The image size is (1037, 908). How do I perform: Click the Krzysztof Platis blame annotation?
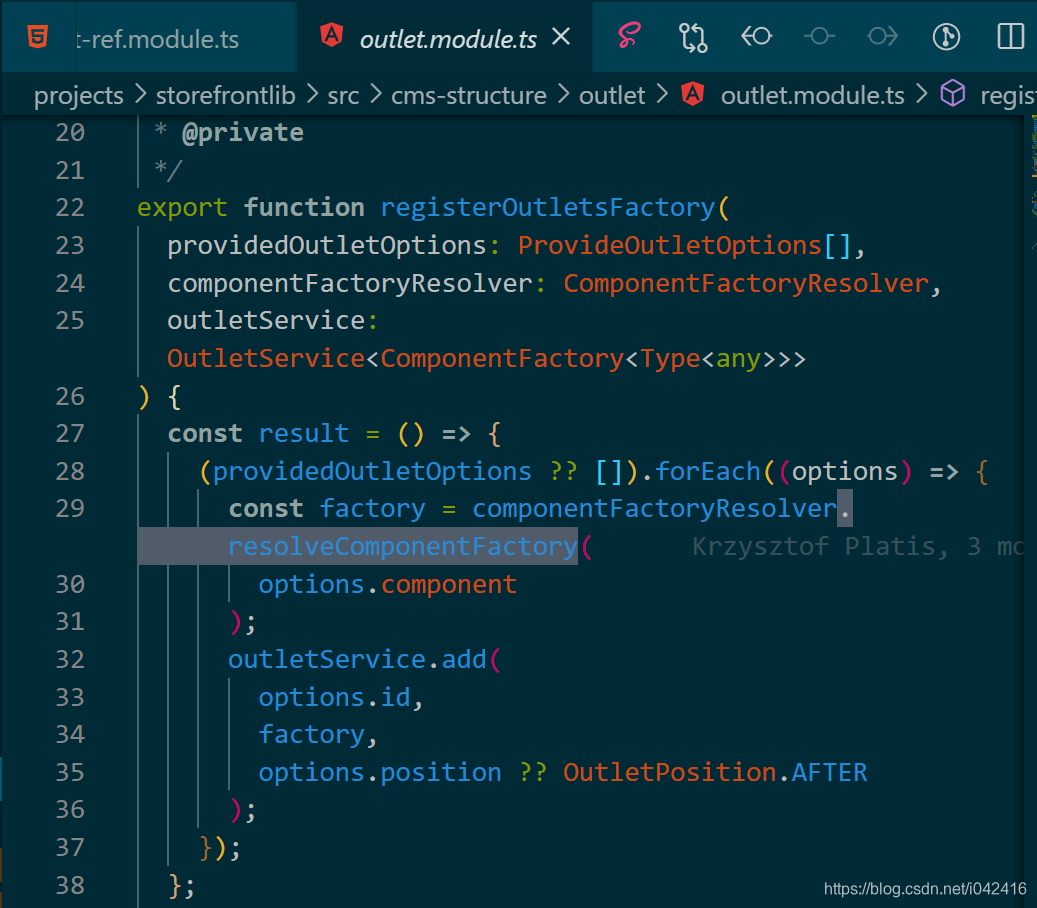858,546
